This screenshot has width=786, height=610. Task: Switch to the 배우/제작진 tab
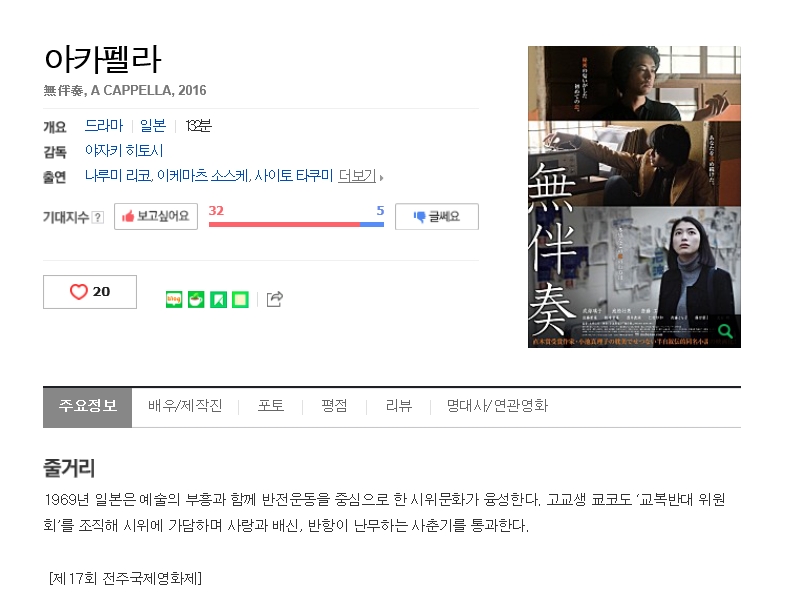tap(185, 405)
